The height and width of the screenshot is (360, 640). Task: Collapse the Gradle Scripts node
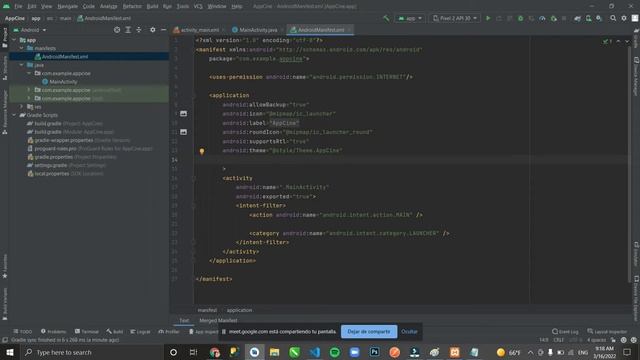point(14,115)
